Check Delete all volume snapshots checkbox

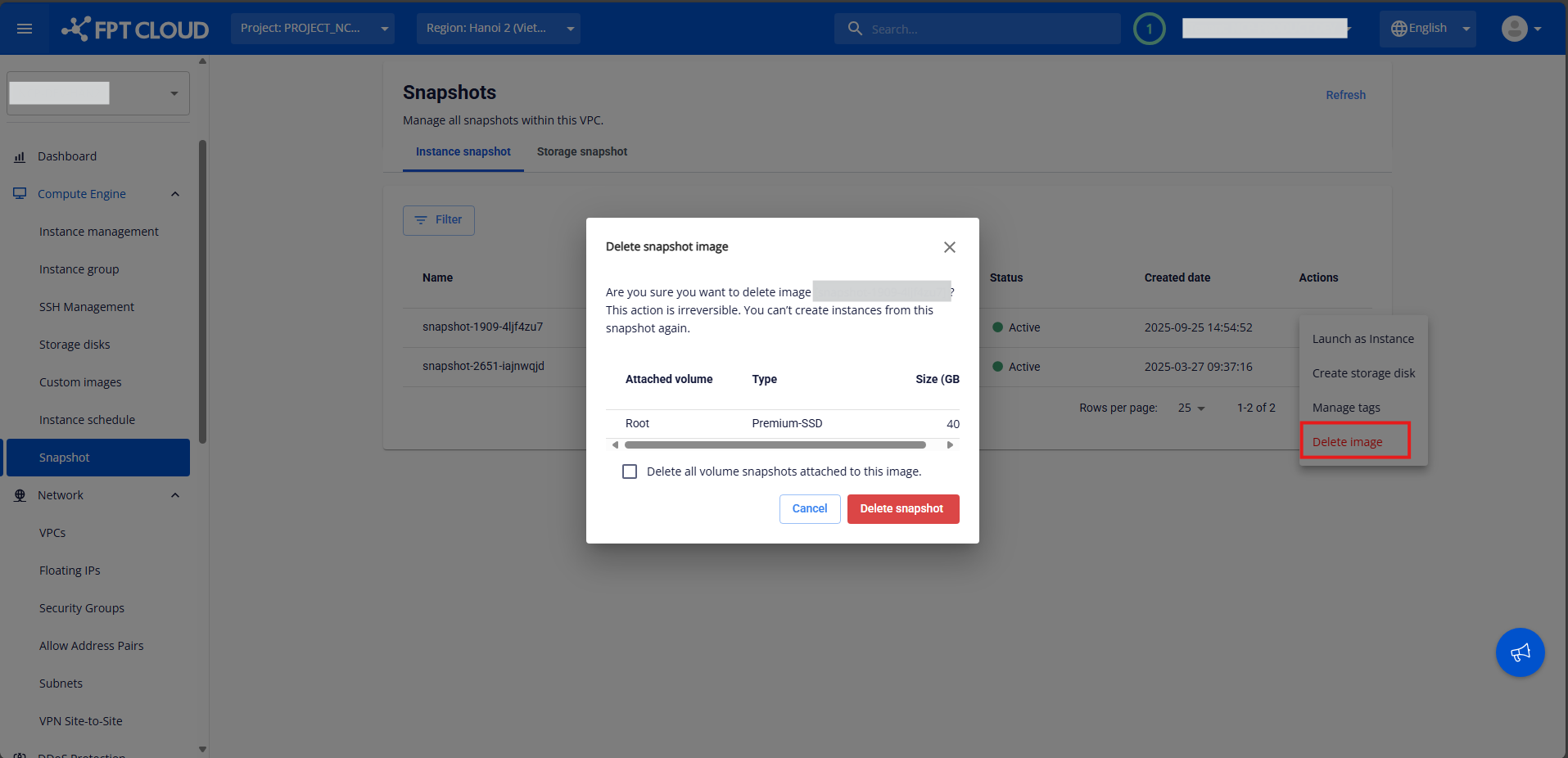[630, 471]
